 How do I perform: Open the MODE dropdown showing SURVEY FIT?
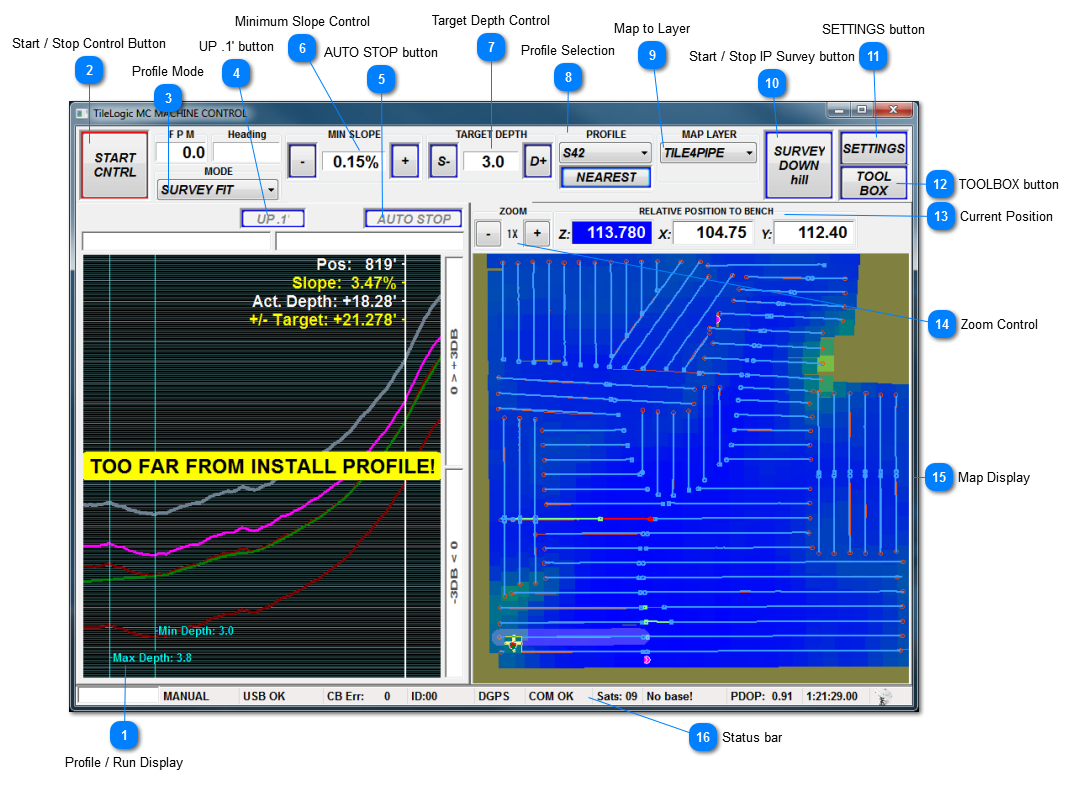pos(217,189)
